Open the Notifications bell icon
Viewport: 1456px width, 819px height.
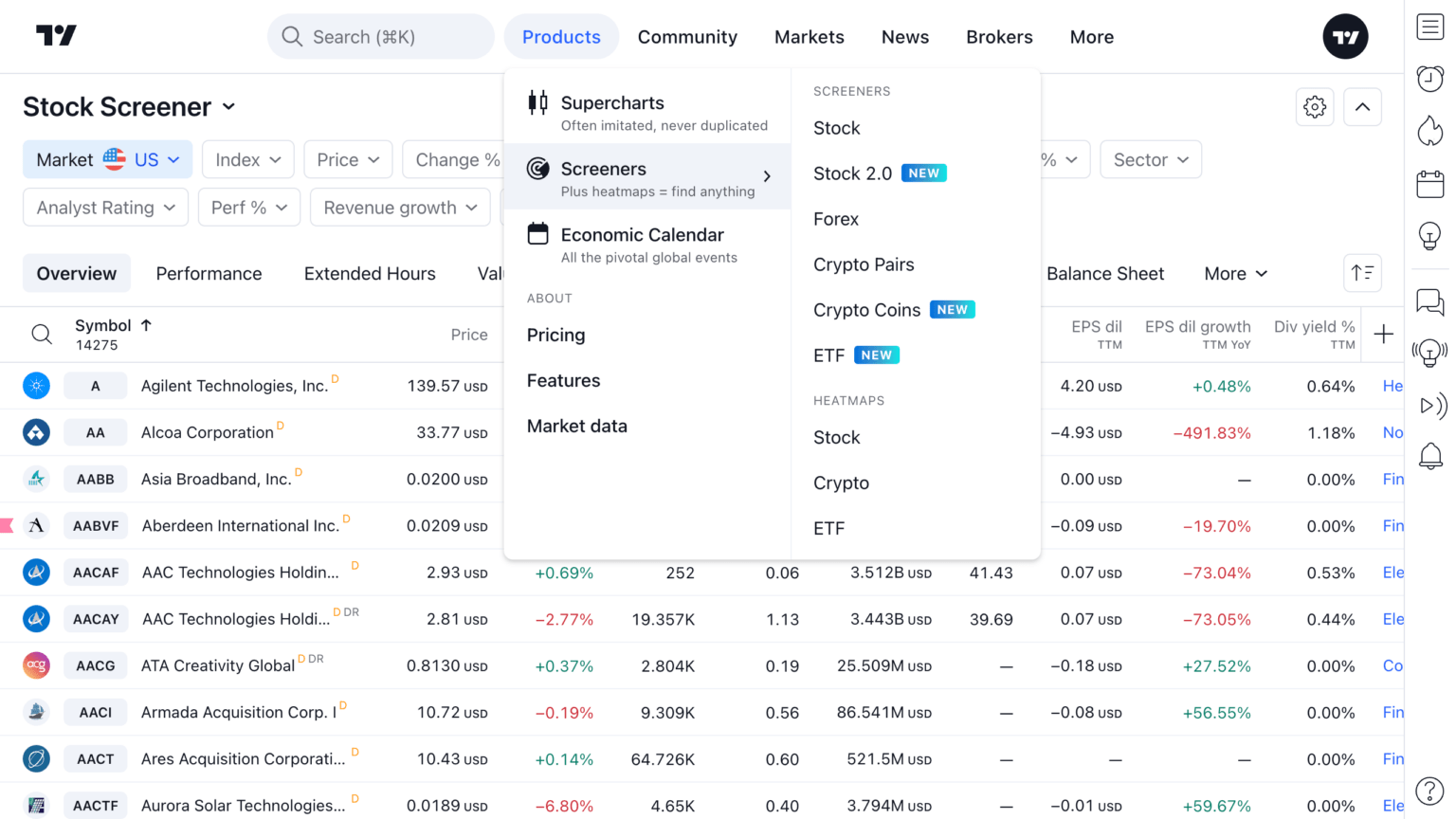point(1429,458)
